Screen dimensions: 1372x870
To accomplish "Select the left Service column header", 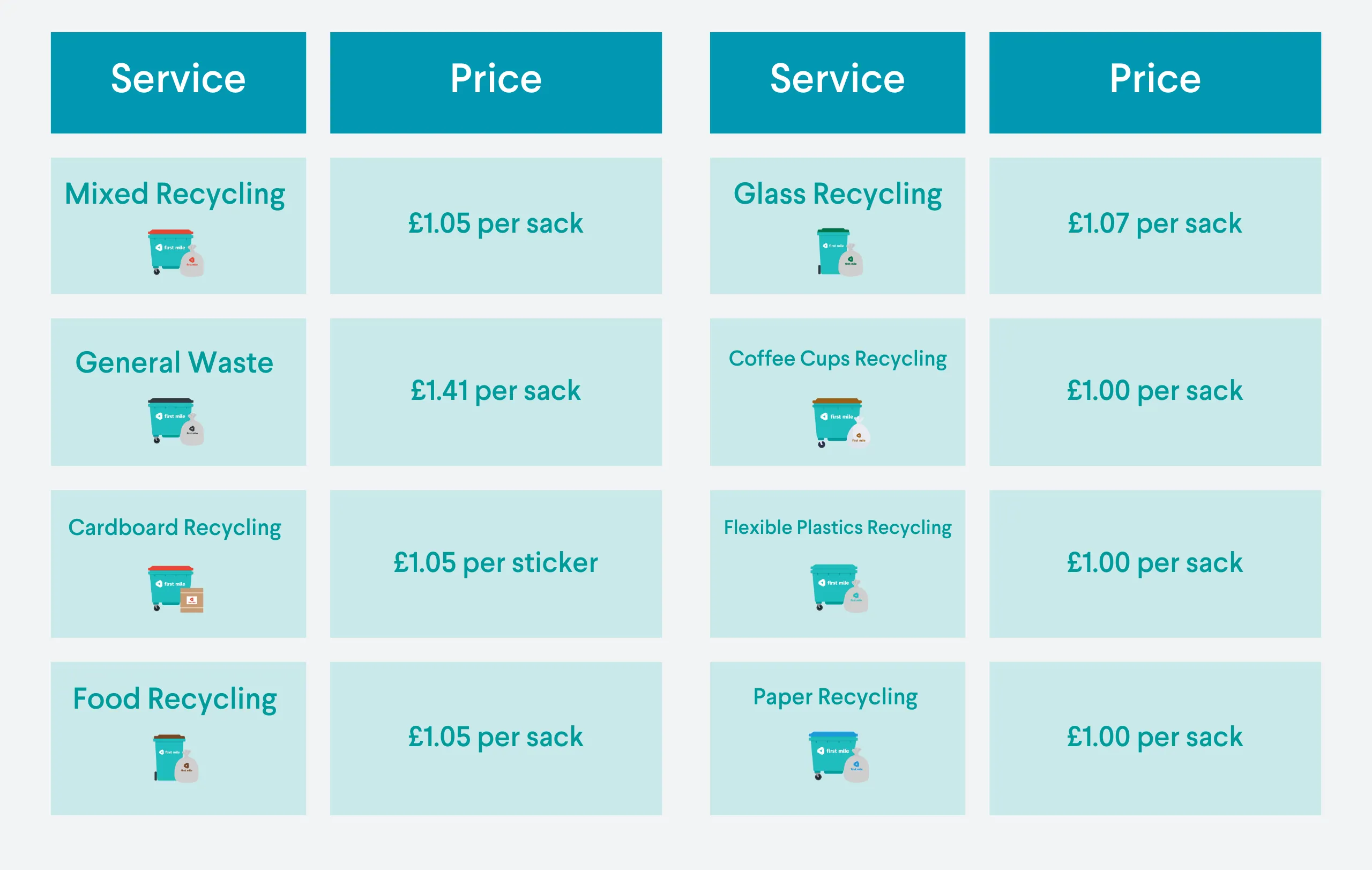I will 178,79.
